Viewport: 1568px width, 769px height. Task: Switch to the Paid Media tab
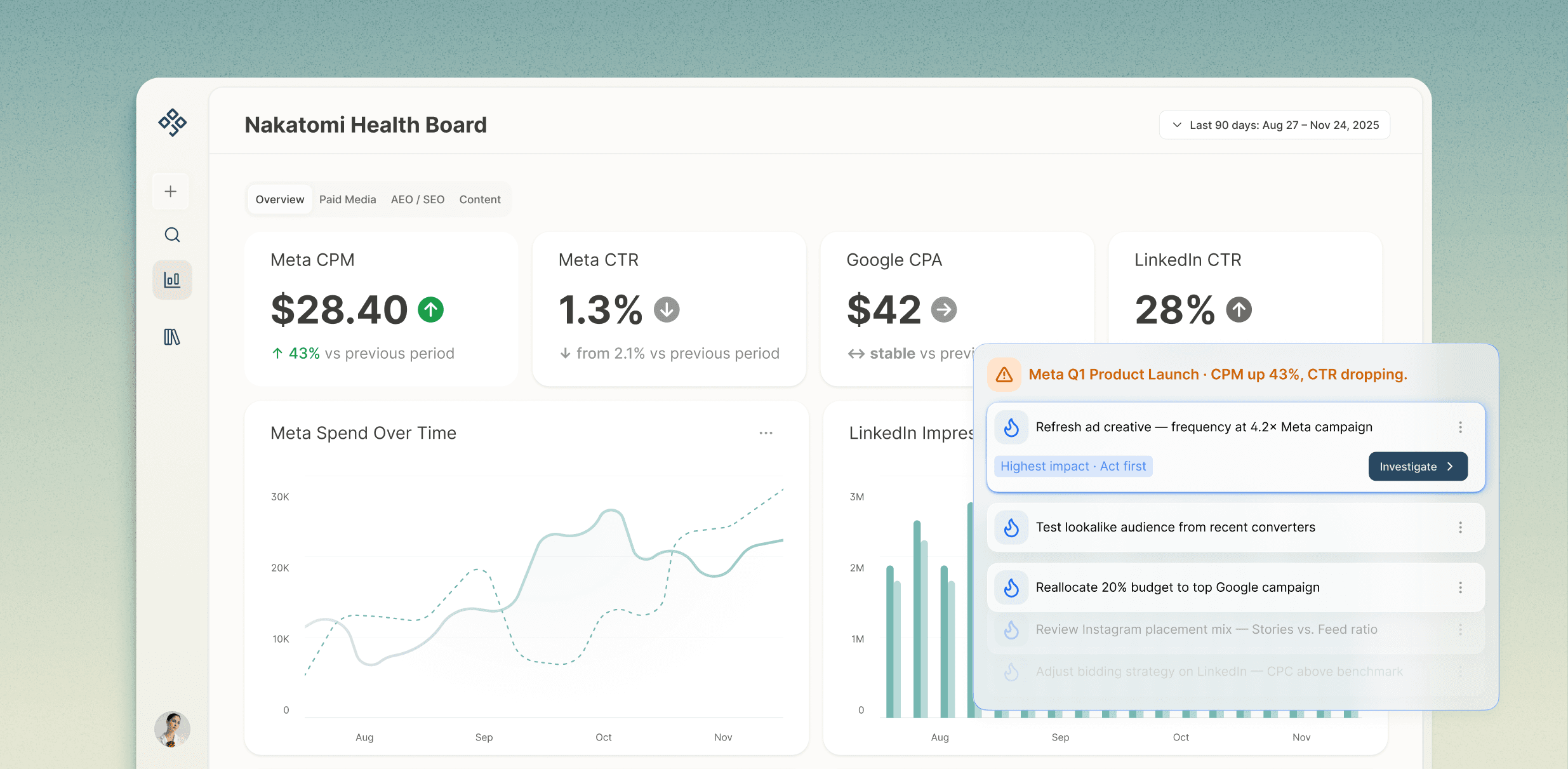coord(347,199)
